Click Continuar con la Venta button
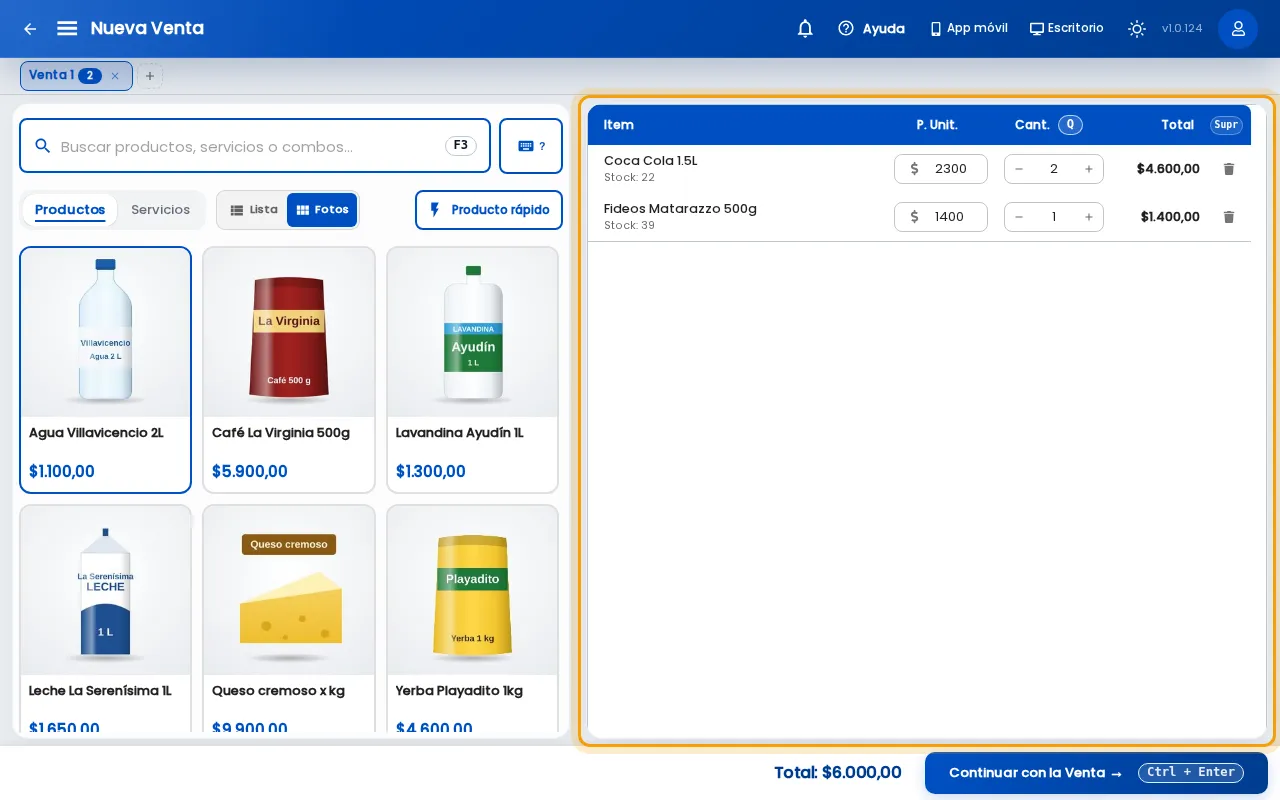Image resolution: width=1280 pixels, height=800 pixels. click(x=1096, y=773)
